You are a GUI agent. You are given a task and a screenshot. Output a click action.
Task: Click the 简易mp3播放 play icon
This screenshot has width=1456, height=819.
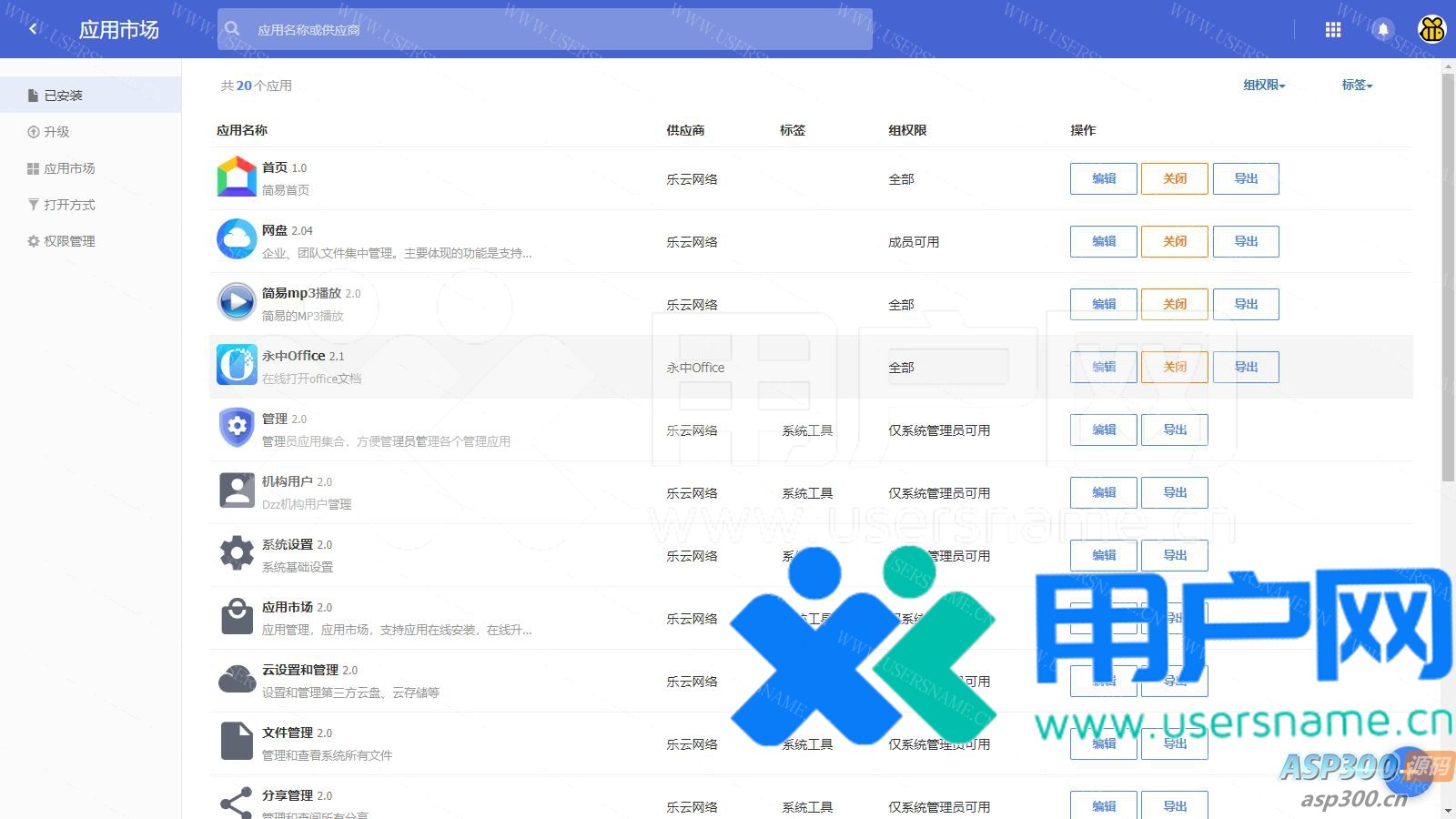coord(237,302)
